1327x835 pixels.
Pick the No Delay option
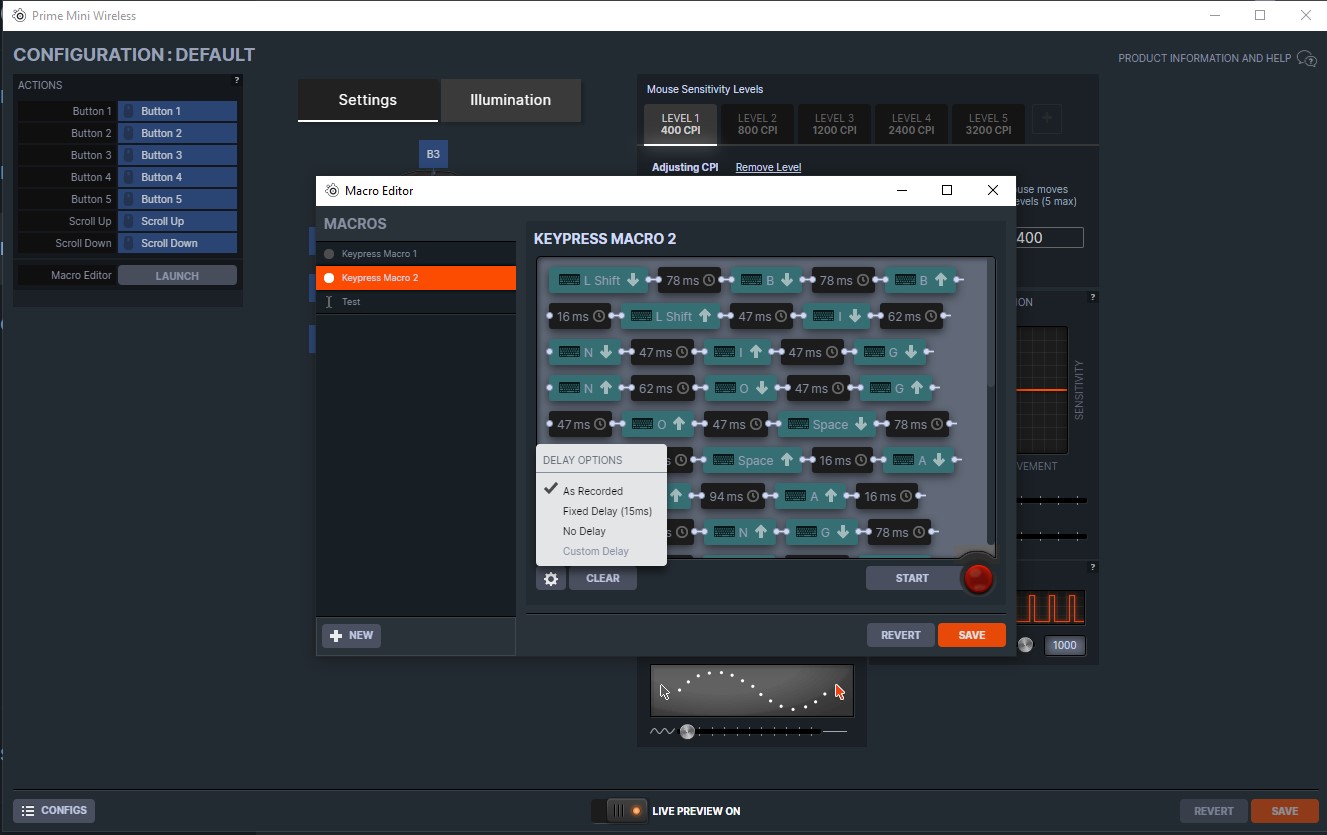pos(584,531)
